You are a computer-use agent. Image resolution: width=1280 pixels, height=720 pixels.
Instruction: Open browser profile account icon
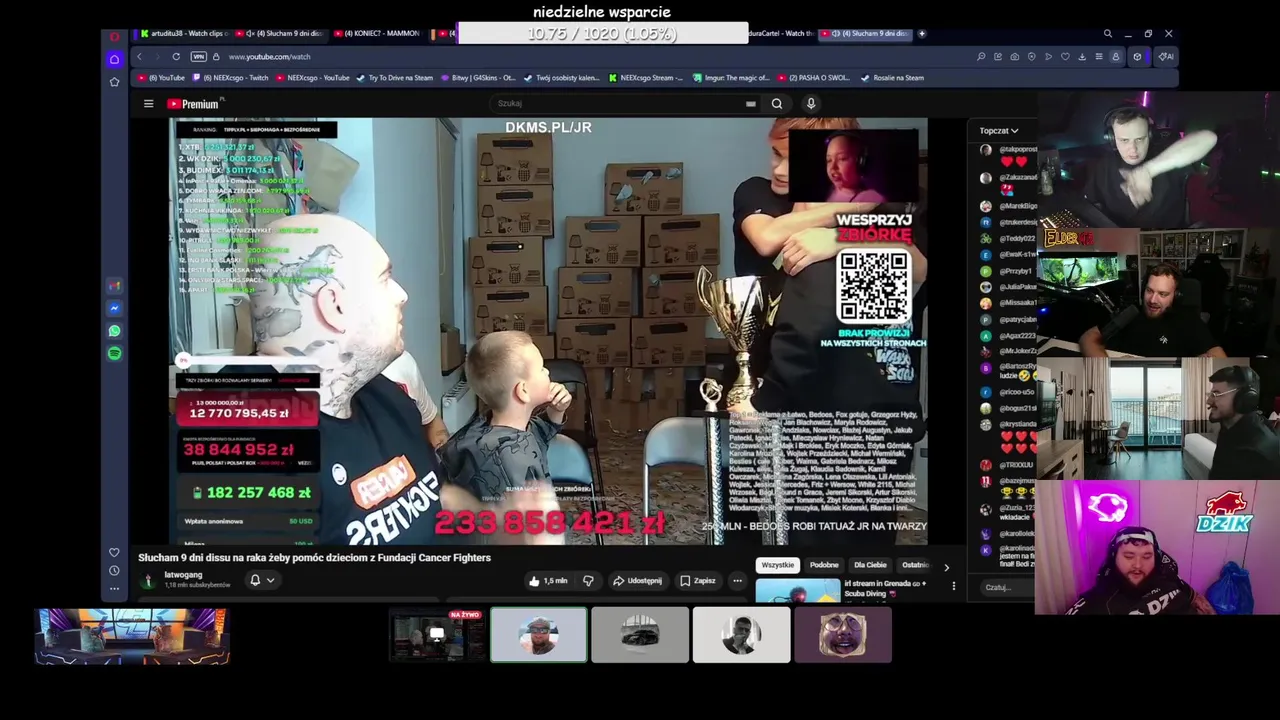coord(1116,57)
